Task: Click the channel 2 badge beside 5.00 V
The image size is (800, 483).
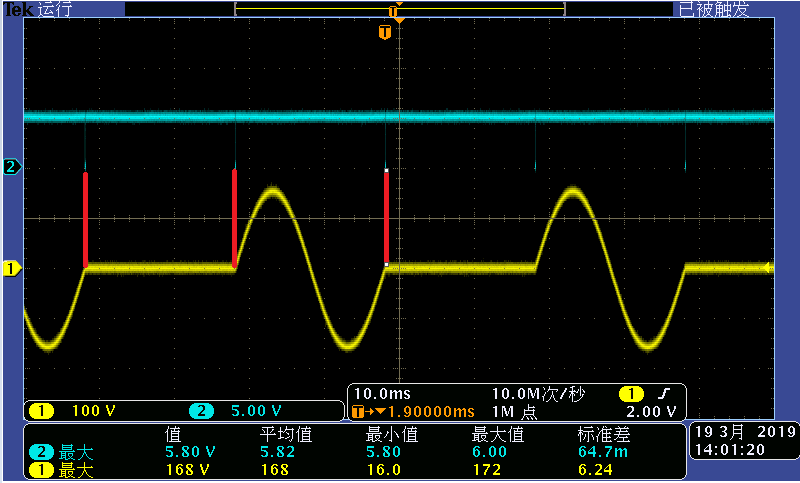Action: 201,411
